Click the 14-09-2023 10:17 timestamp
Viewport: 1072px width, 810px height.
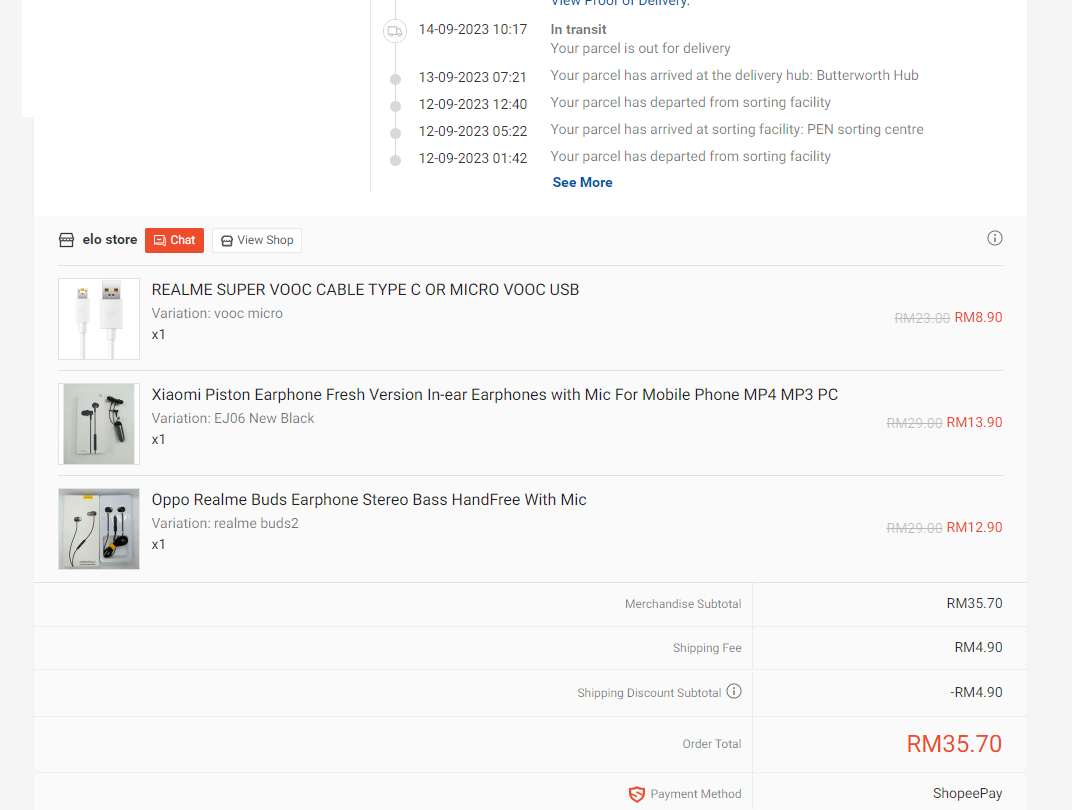473,29
